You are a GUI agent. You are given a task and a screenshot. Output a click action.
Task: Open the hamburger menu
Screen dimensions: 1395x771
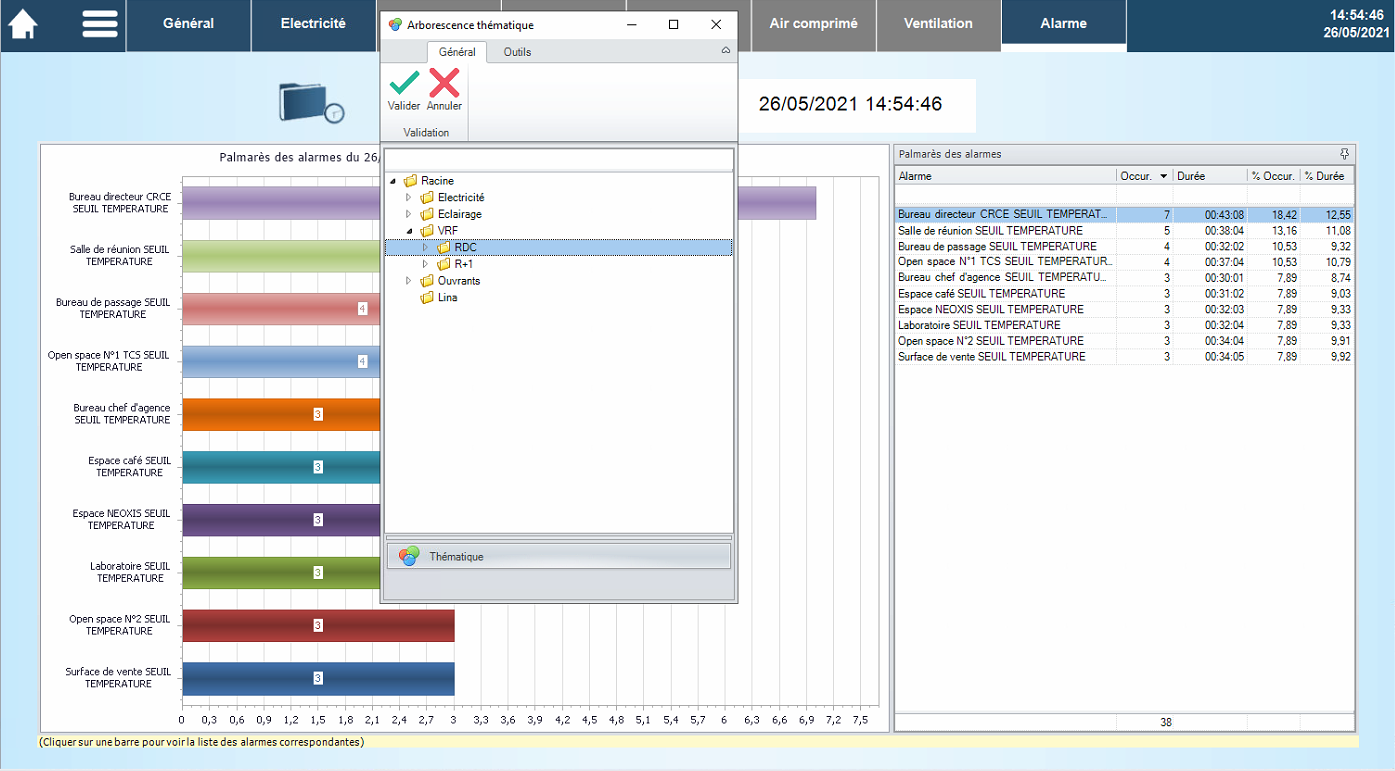100,24
